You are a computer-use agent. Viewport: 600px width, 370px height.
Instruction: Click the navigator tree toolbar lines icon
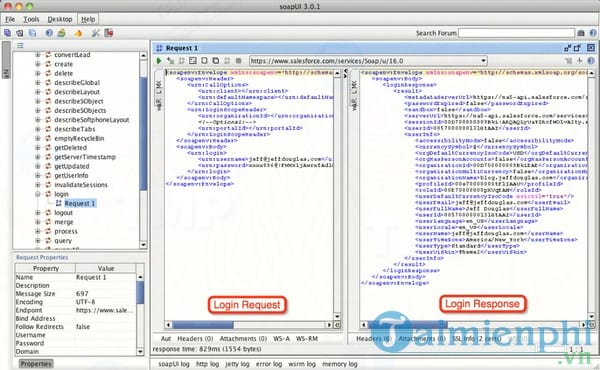[x=20, y=46]
